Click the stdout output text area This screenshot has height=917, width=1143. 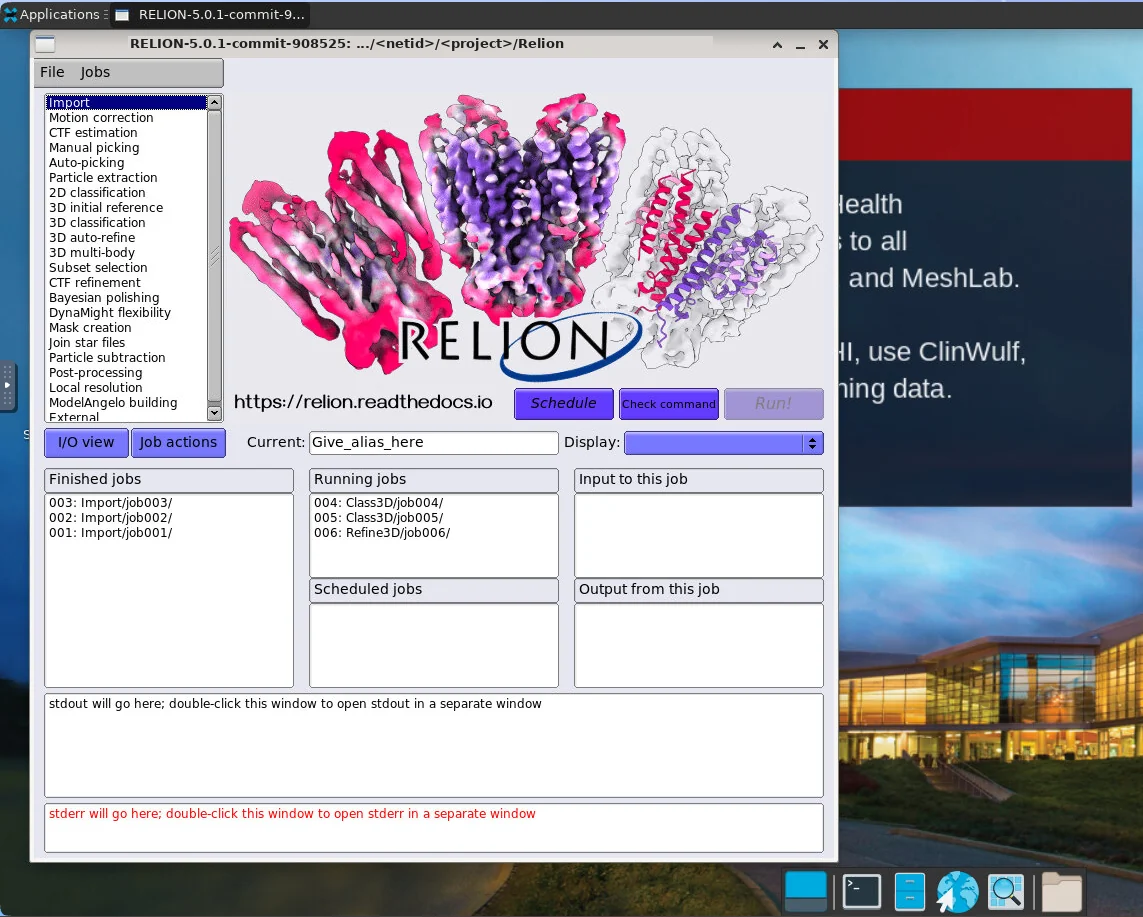[434, 745]
